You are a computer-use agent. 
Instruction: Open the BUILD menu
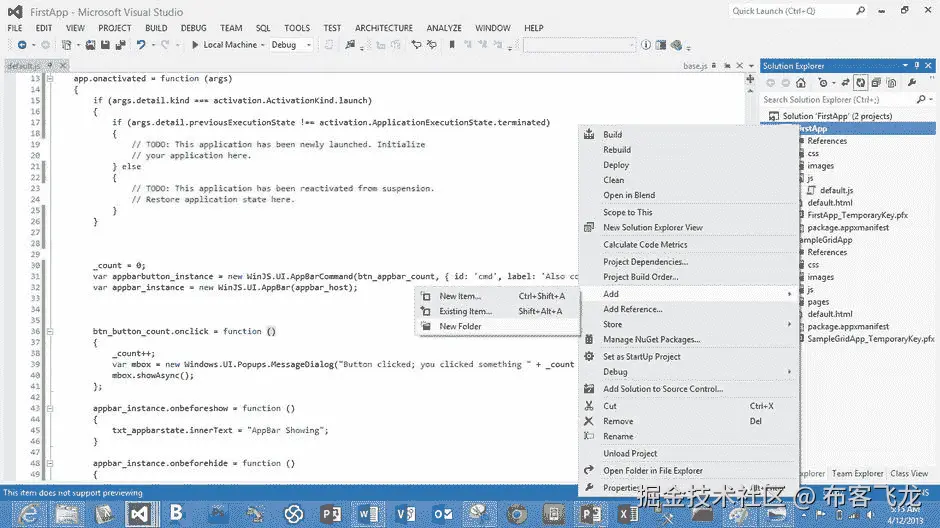(156, 28)
